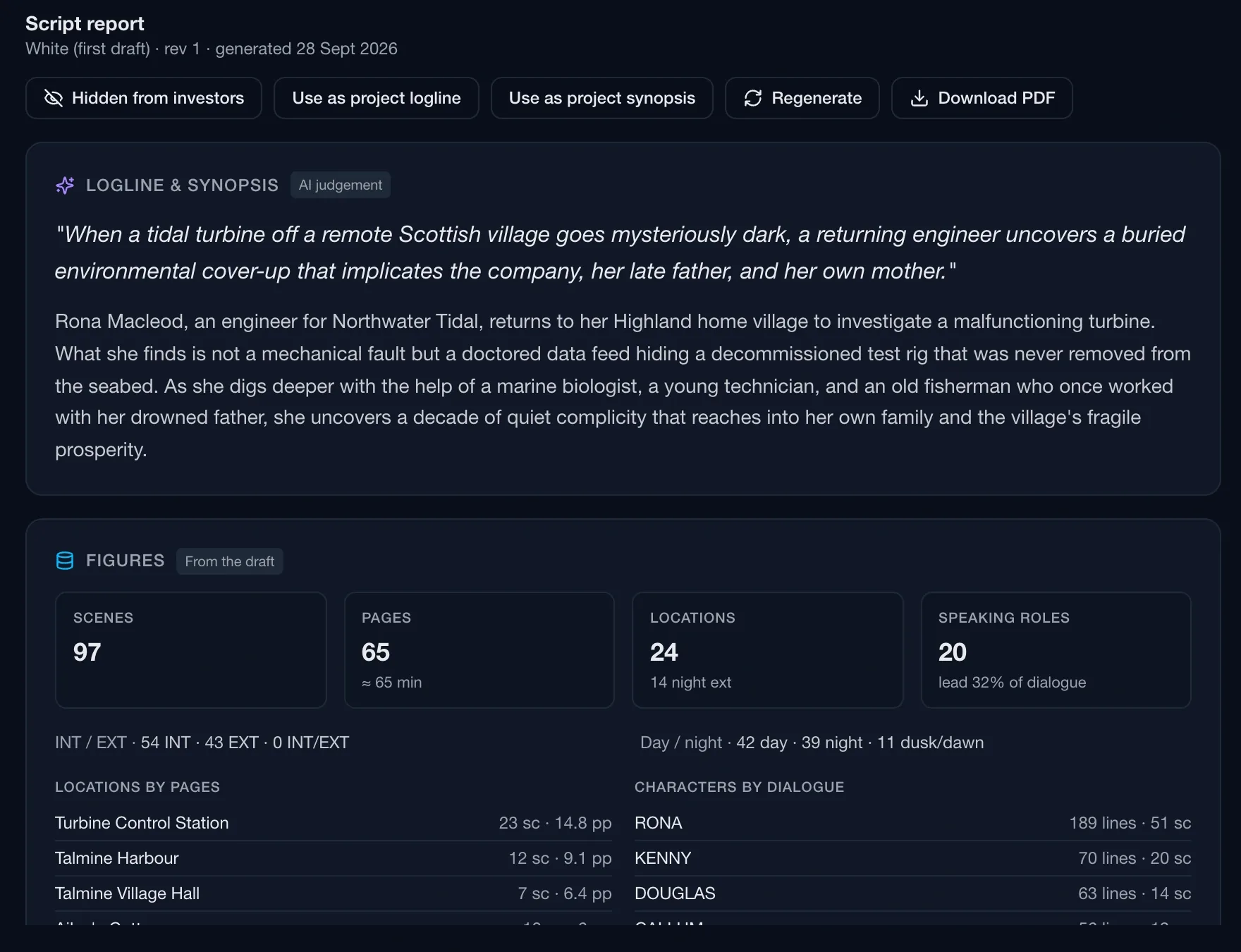Click the White (first draft) revision subtitle
The width and height of the screenshot is (1241, 952).
click(x=212, y=49)
